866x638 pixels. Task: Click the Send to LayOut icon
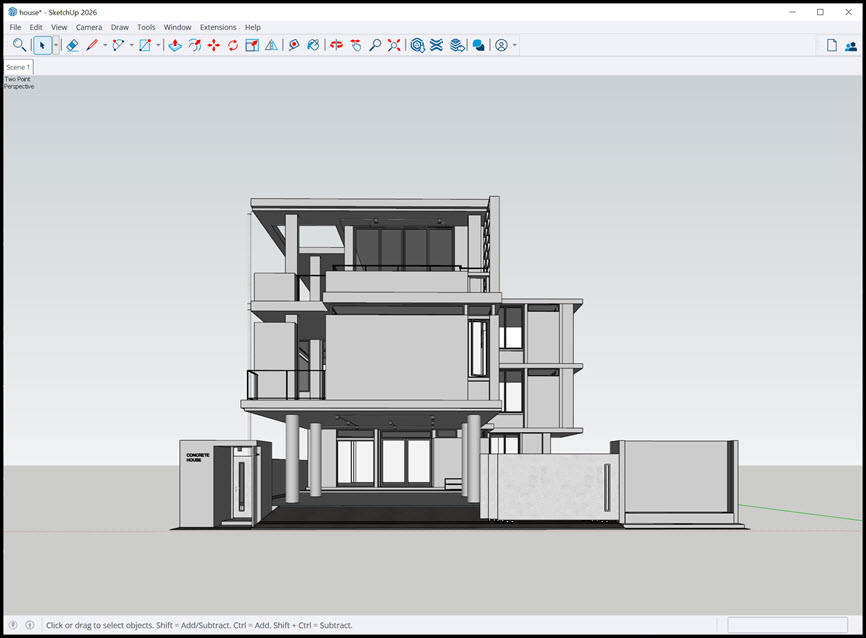click(457, 45)
